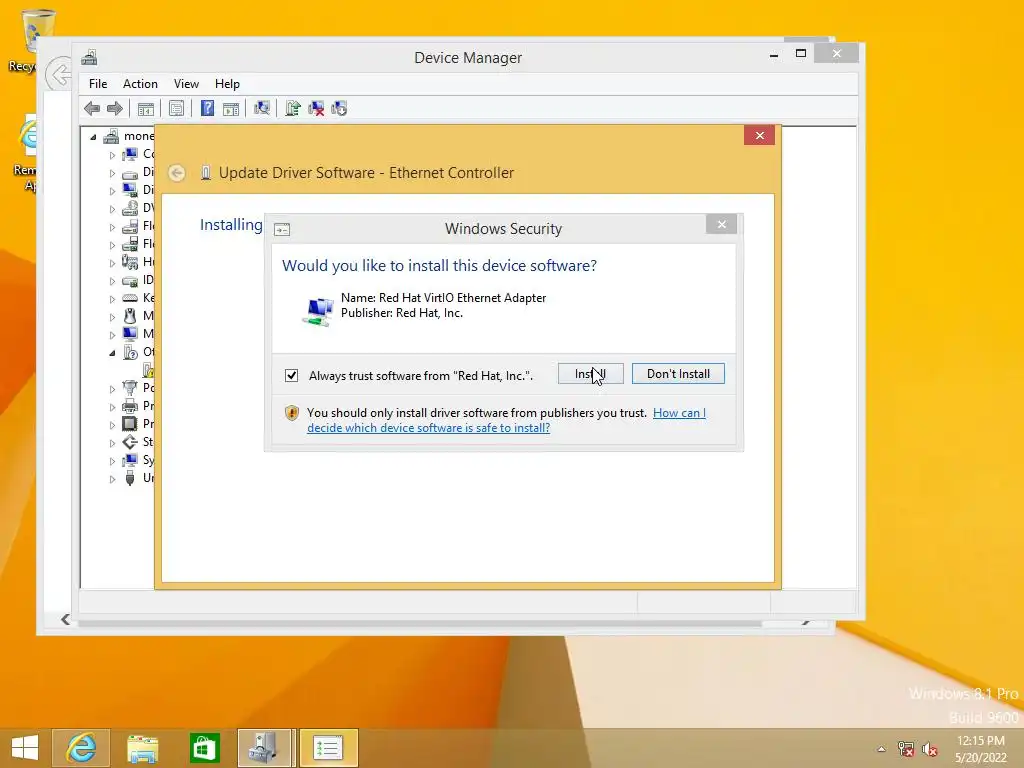The image size is (1024, 768).
Task: Select the Processors chip icon
Action: tap(130, 424)
